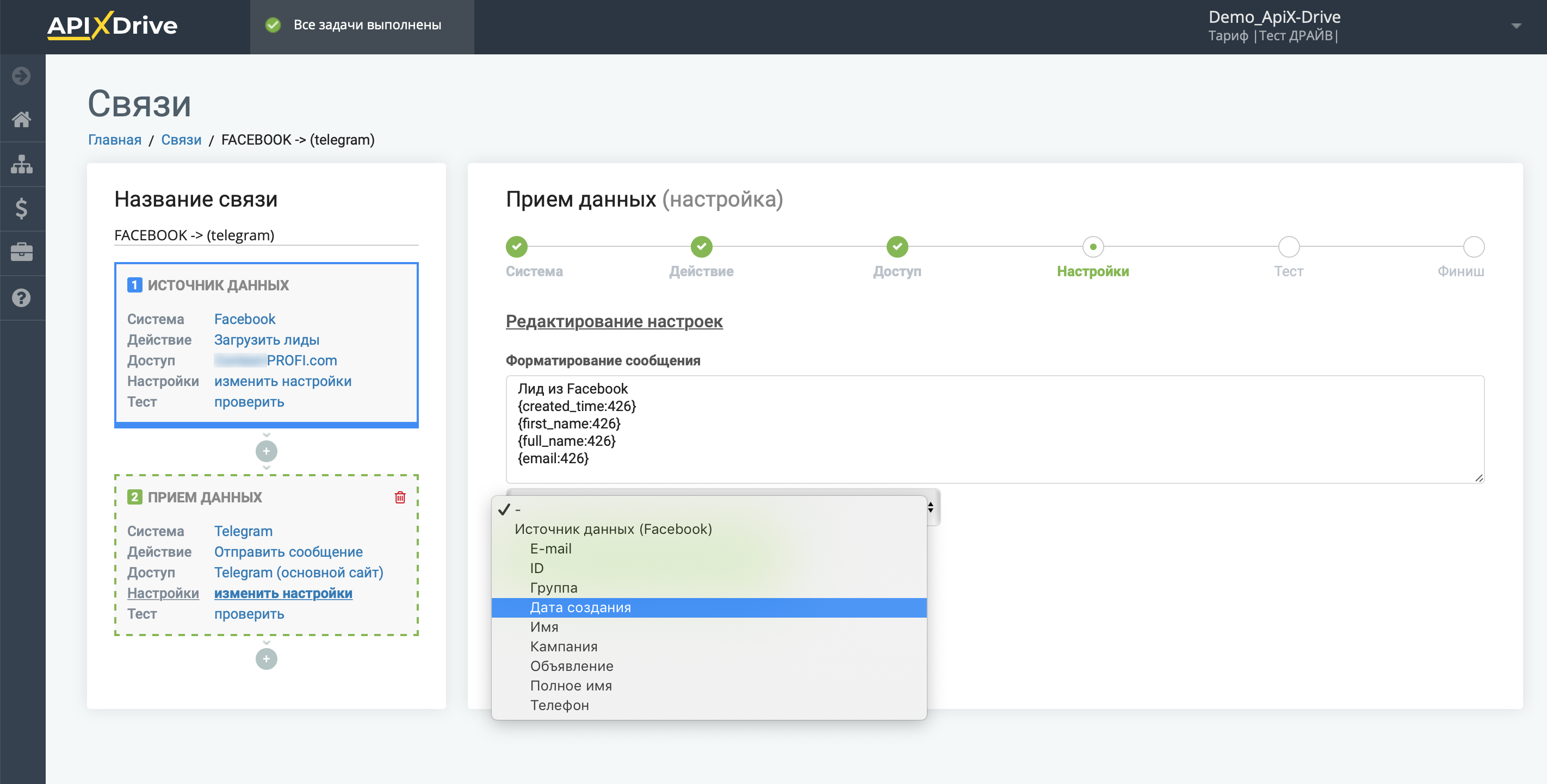Screen dimensions: 1547x784
Task: Click the textarea resize handle corner
Action: [x=1478, y=477]
